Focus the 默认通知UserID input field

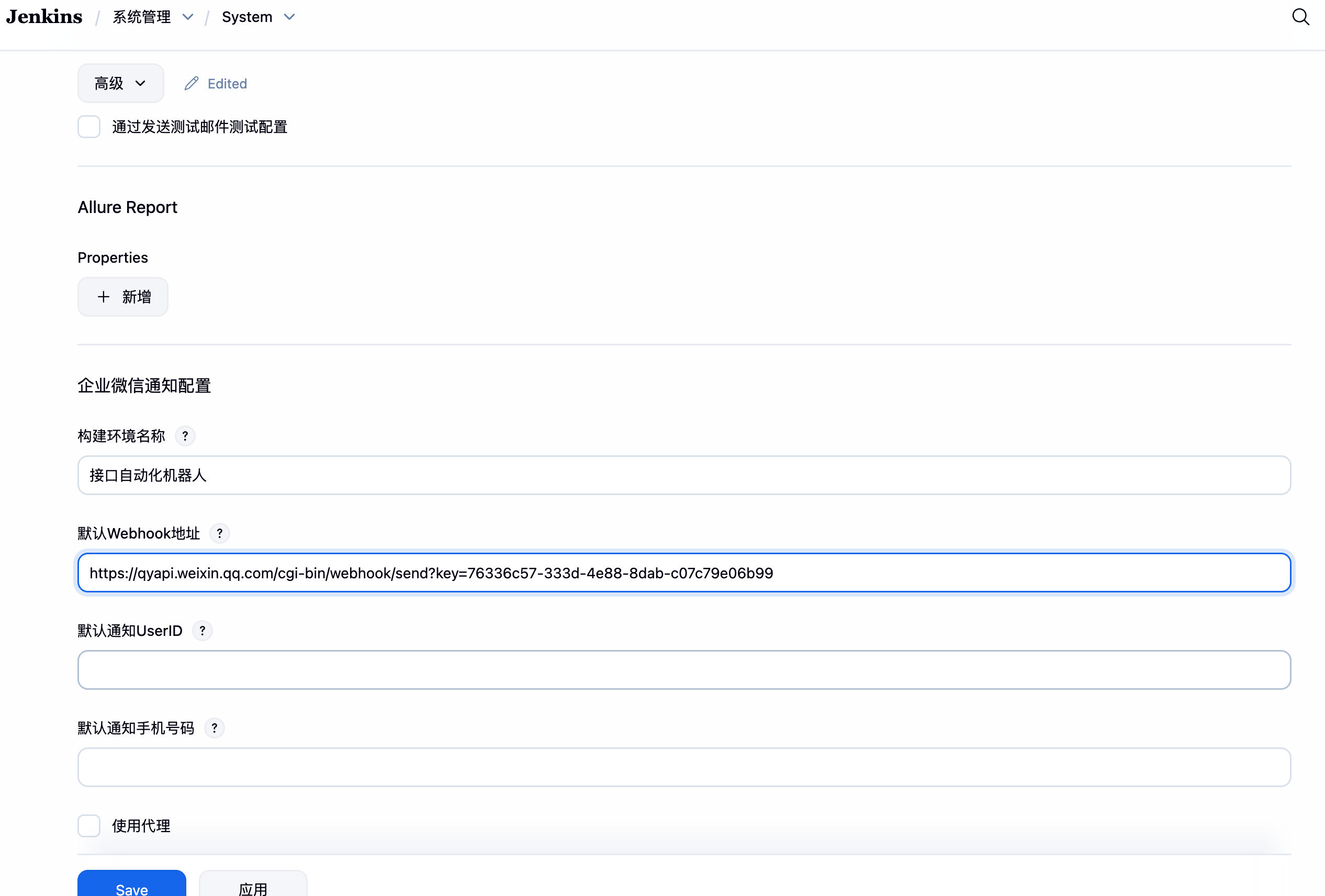684,670
